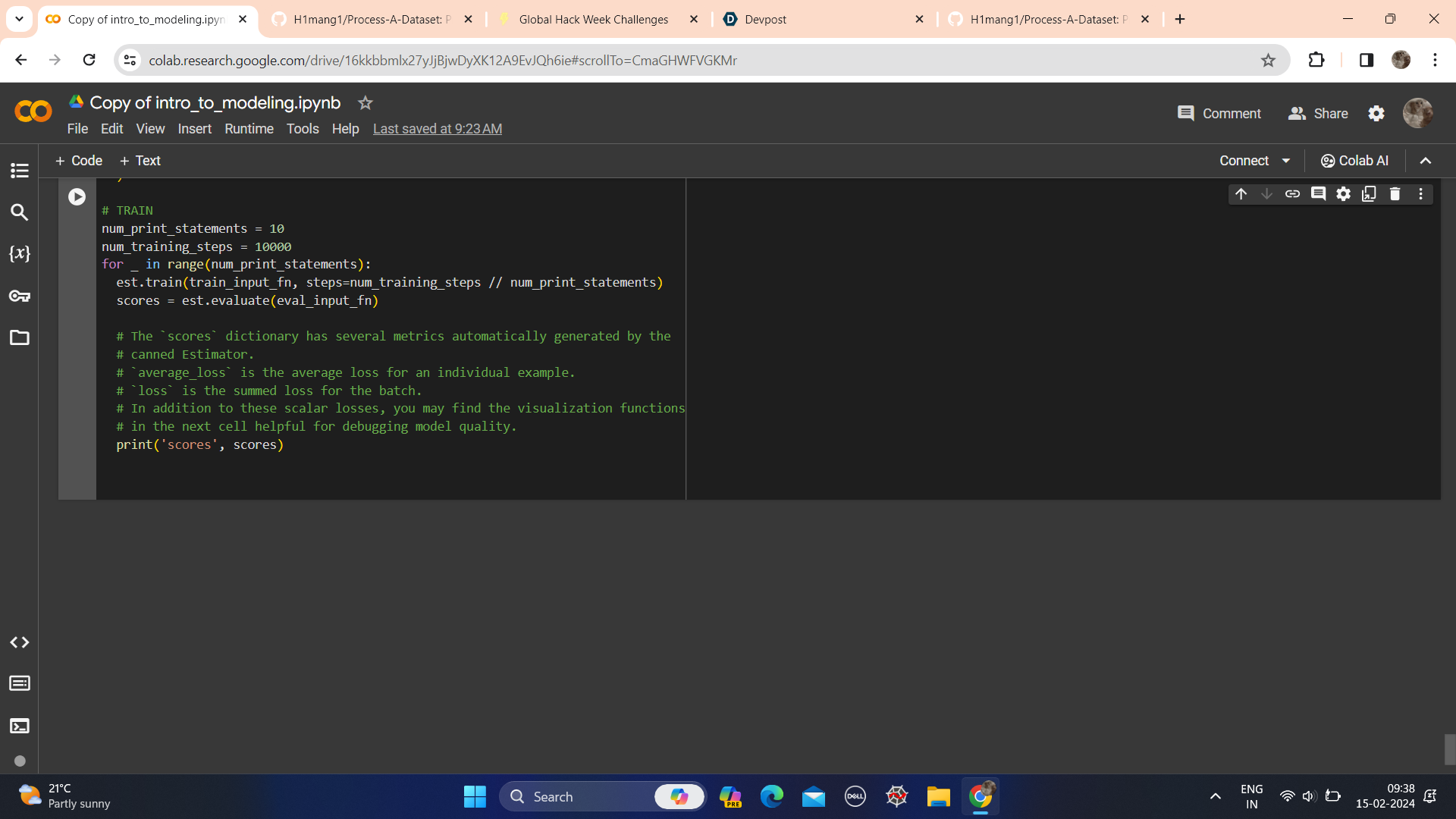This screenshot has height=819, width=1456.
Task: Open the Table of contents panel
Action: click(x=19, y=171)
